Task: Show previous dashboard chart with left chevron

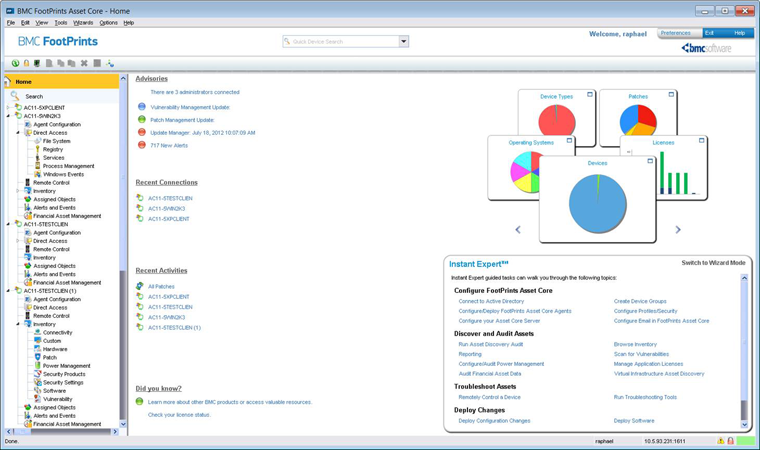Action: [518, 229]
